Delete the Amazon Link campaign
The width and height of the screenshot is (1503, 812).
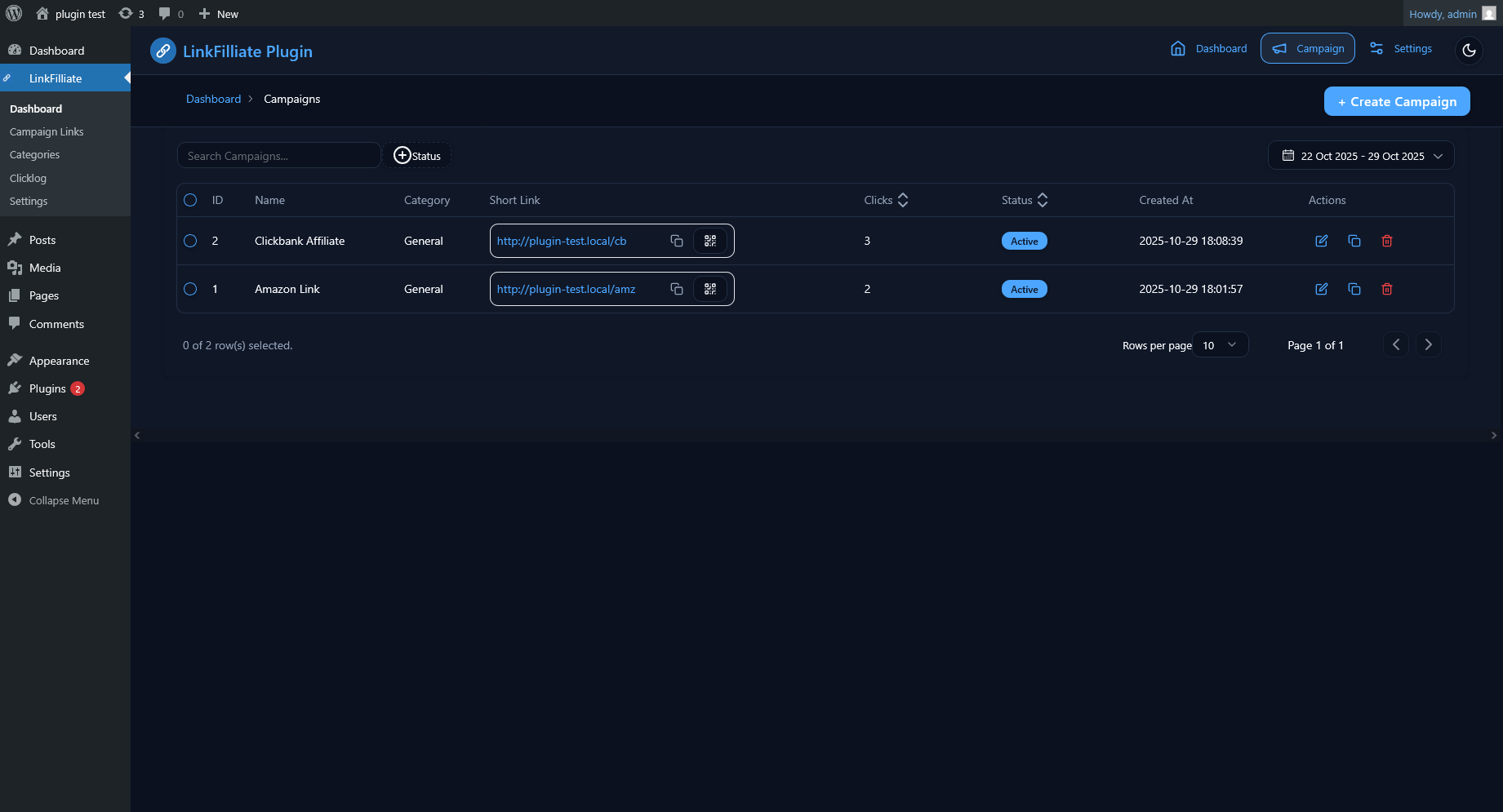pyautogui.click(x=1386, y=289)
